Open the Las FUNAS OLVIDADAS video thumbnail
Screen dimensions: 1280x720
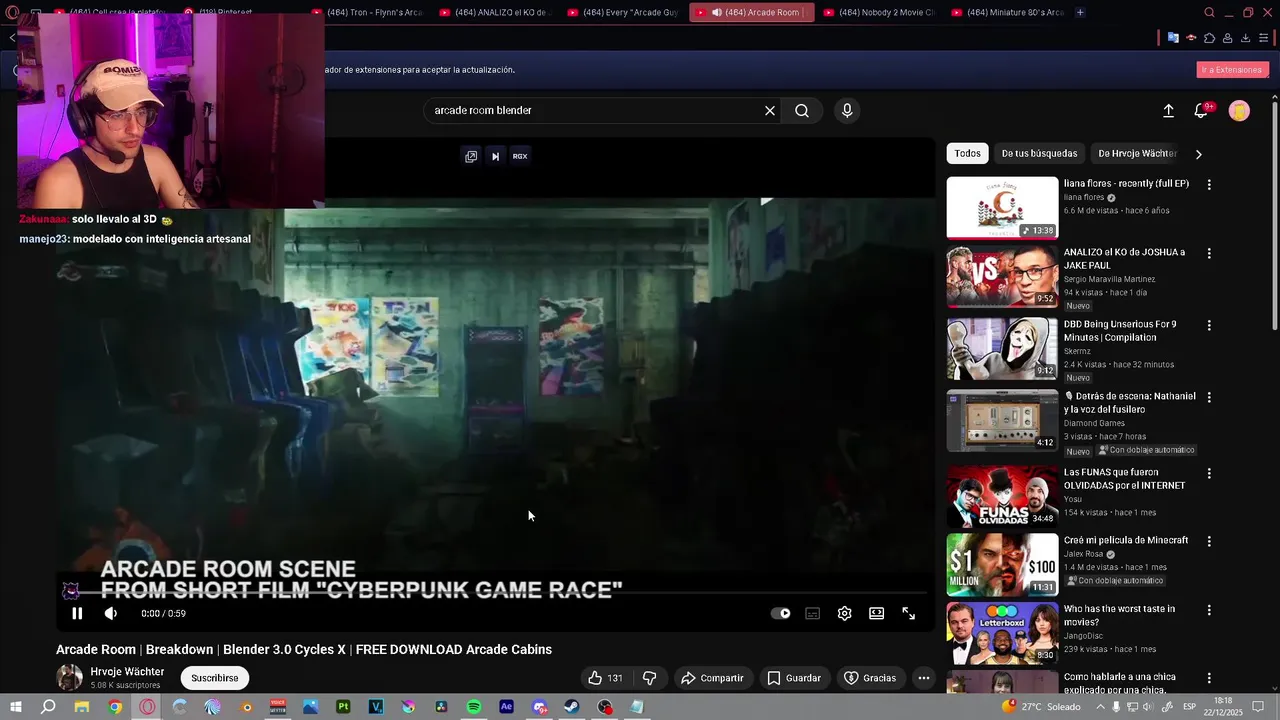(1002, 496)
